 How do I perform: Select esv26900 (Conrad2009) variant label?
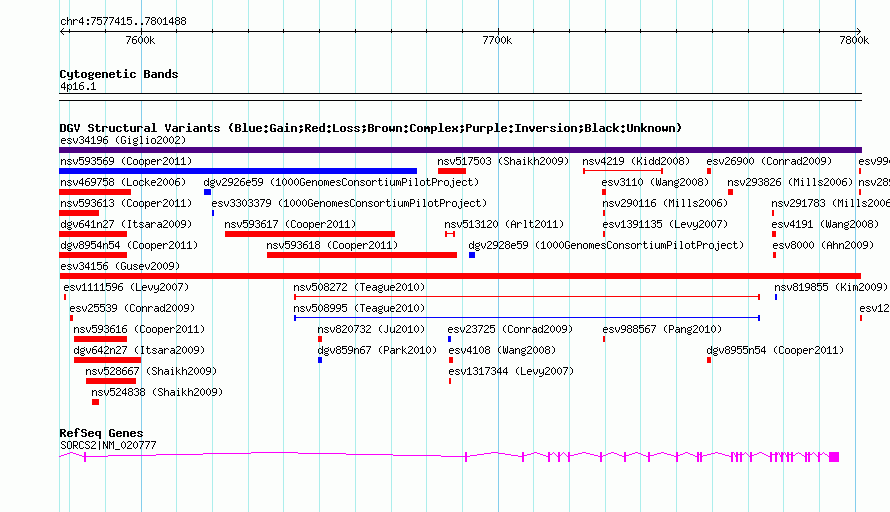(769, 161)
